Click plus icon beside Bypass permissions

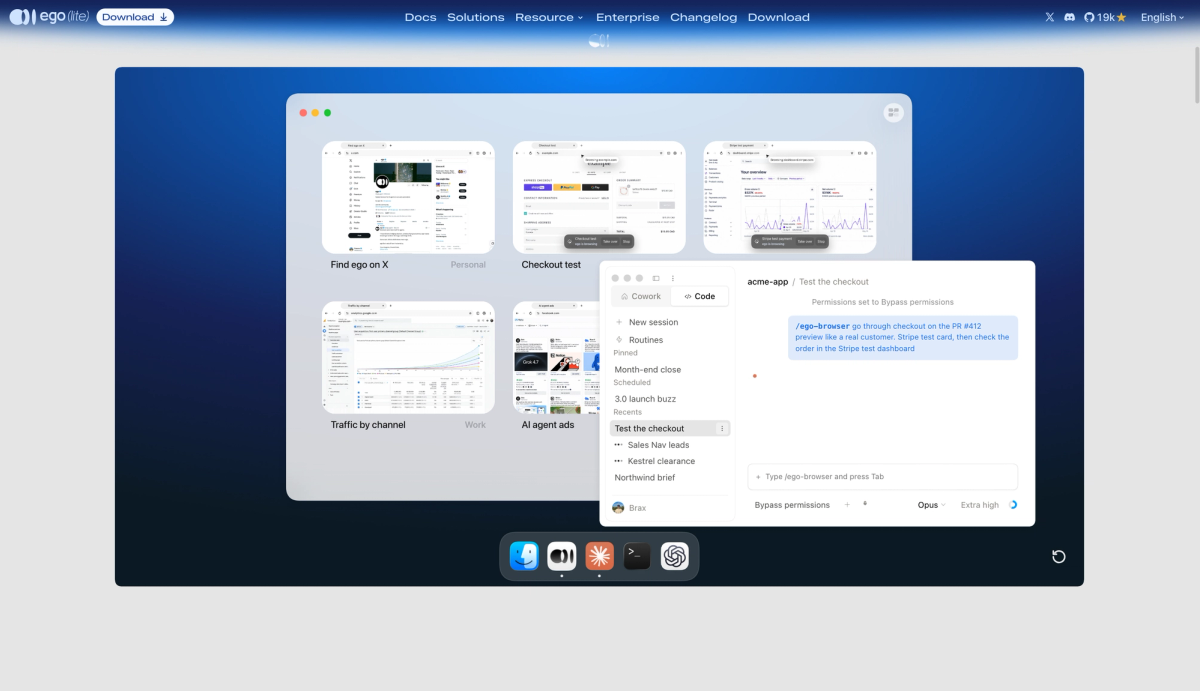tap(847, 505)
